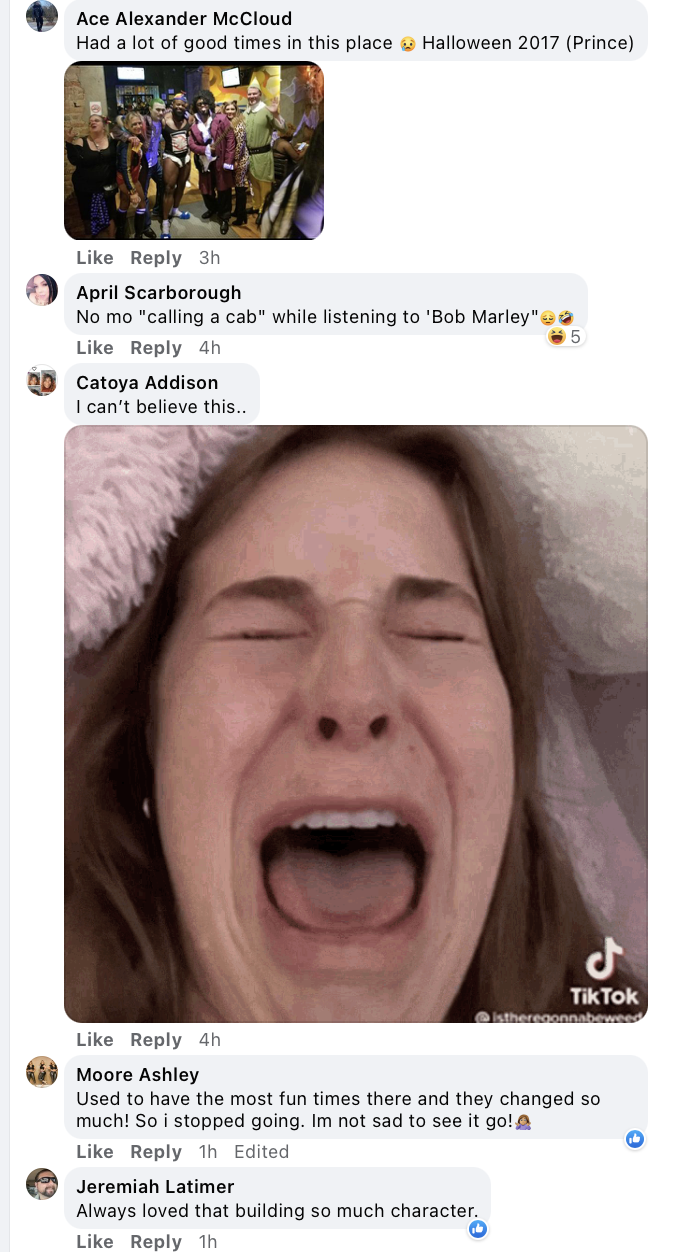Reply to Catoya Addison's comment

pos(156,1040)
